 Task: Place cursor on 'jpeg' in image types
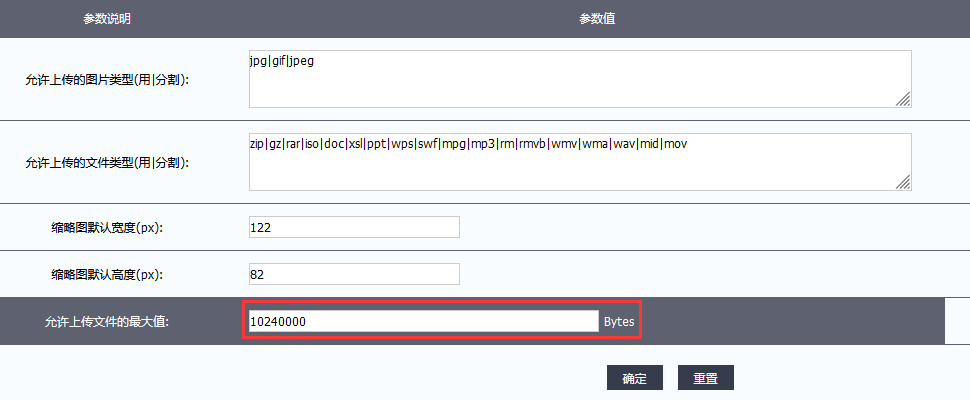(301, 62)
